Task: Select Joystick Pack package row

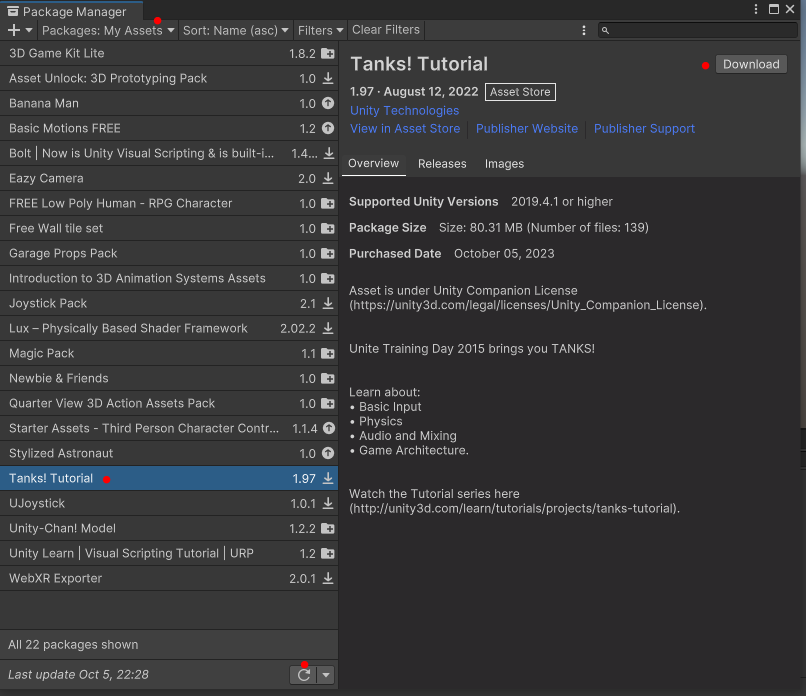Action: pos(169,303)
